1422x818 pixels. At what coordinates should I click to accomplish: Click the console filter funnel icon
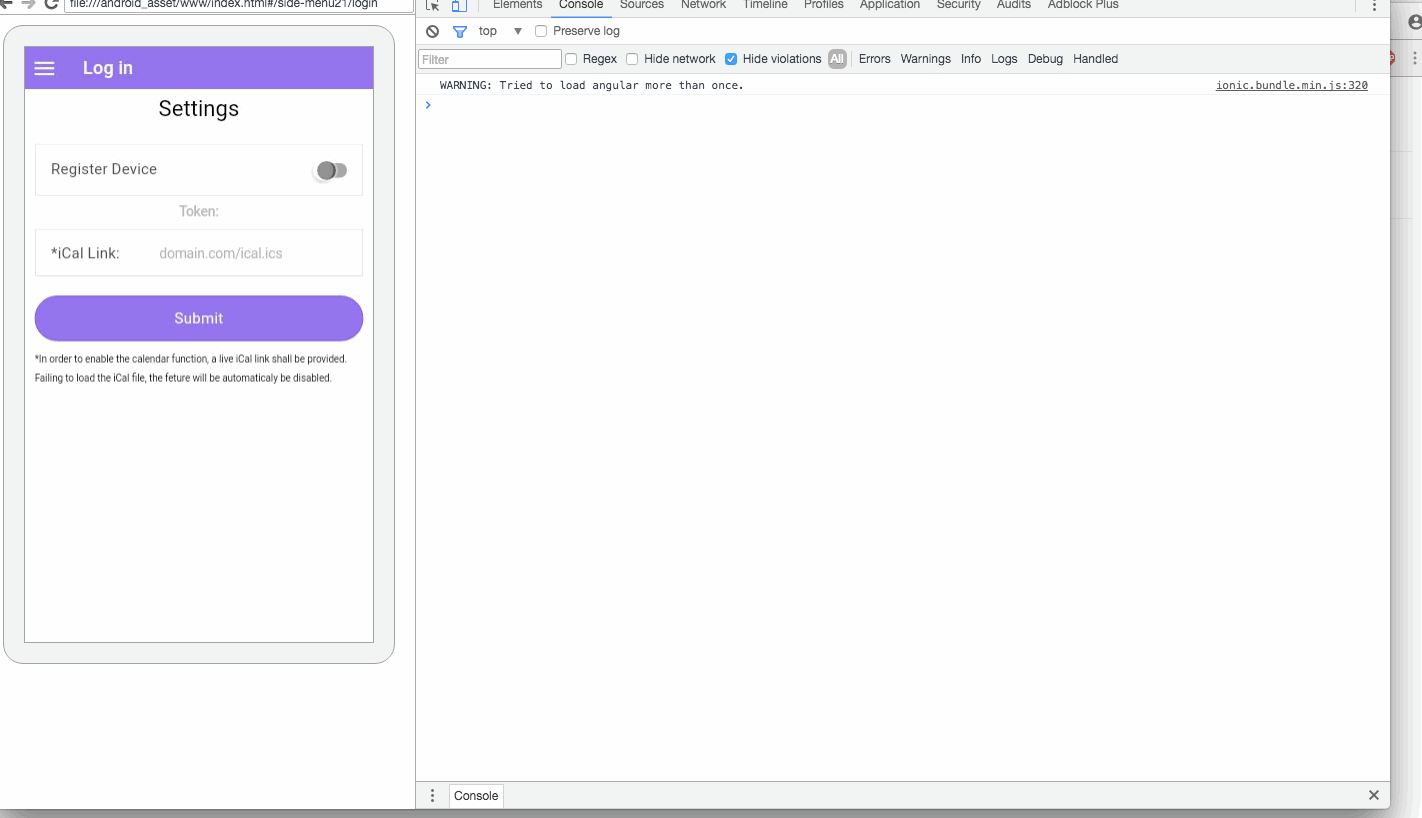[460, 31]
